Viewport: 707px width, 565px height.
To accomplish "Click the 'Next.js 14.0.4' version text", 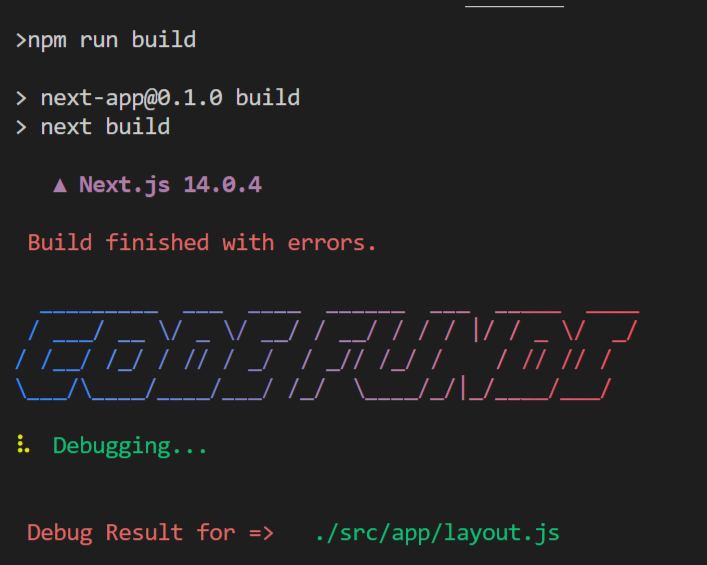I will [x=170, y=185].
